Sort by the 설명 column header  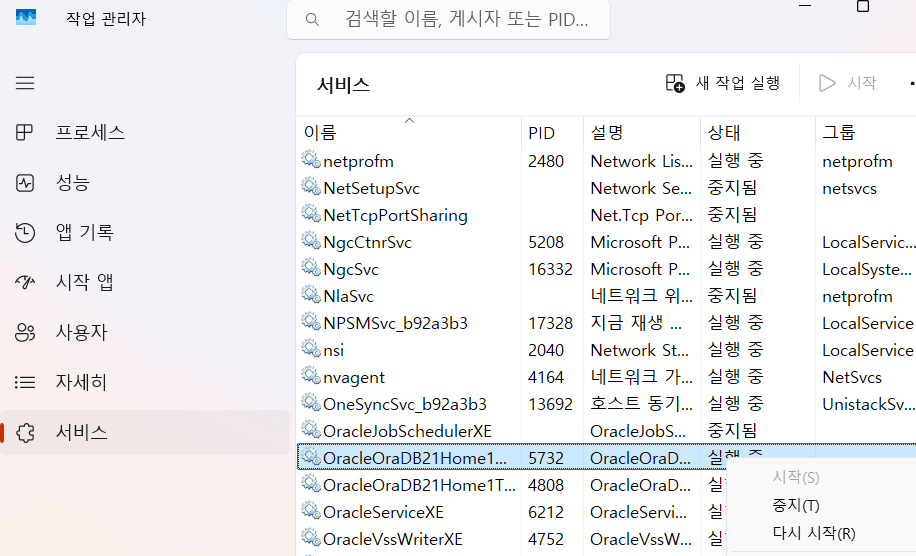click(x=641, y=133)
